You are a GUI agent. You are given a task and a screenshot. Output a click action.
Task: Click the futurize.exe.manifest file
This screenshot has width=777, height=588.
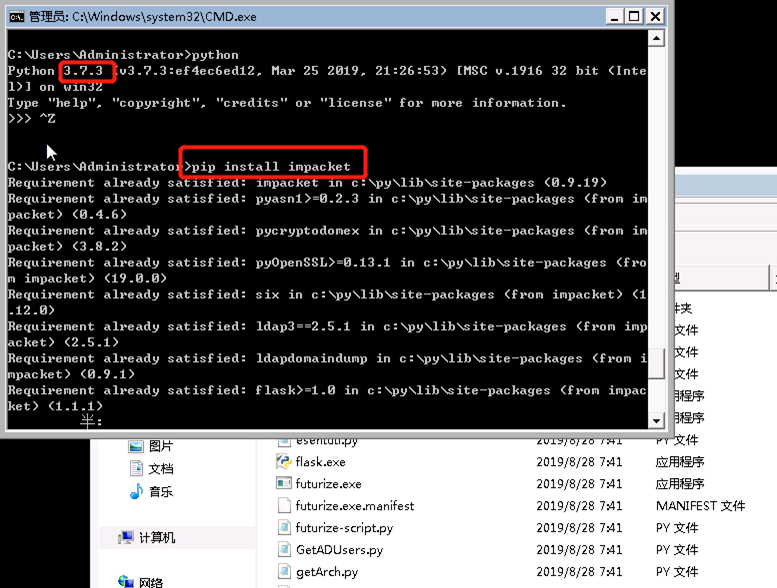354,506
